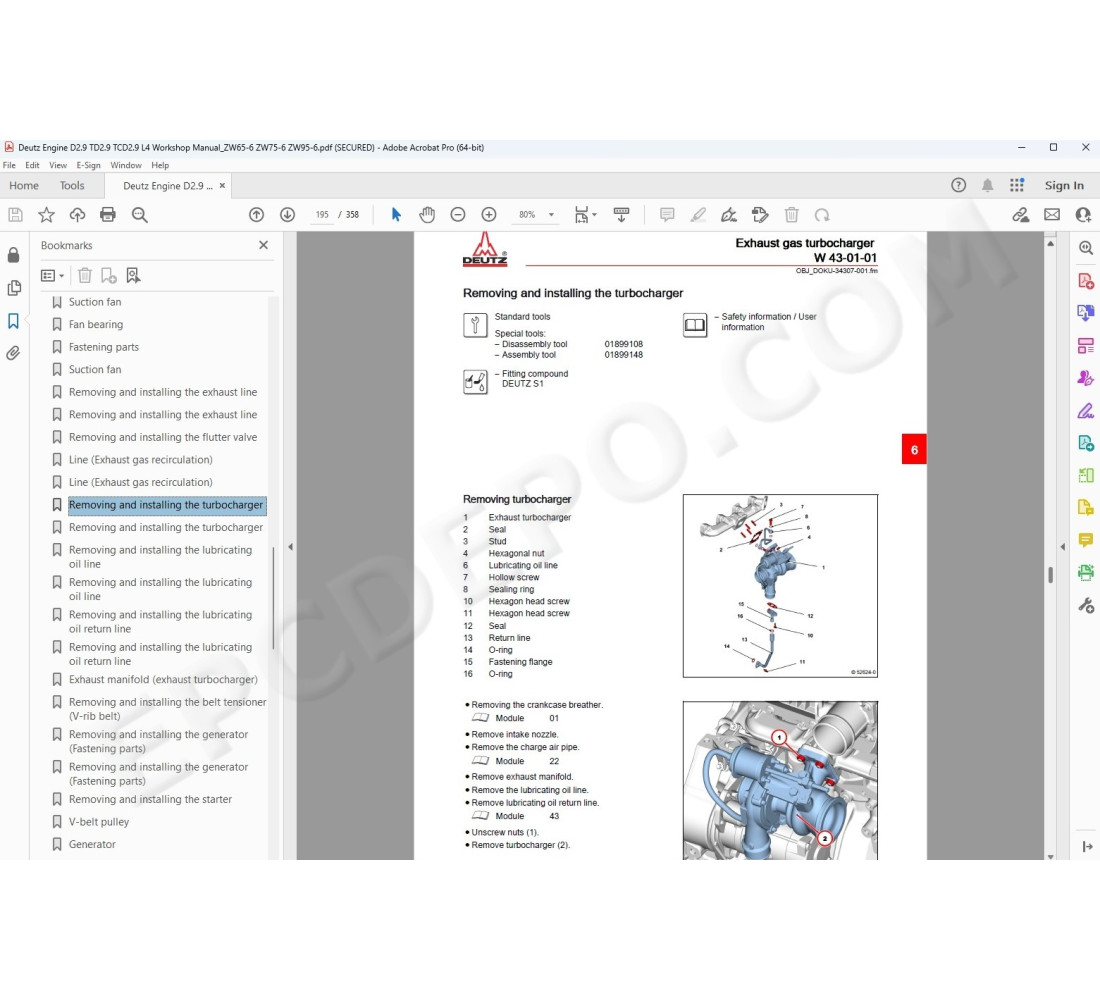Viewport: 1100px width, 1000px height.
Task: Click the Share link icon
Action: tap(1022, 214)
